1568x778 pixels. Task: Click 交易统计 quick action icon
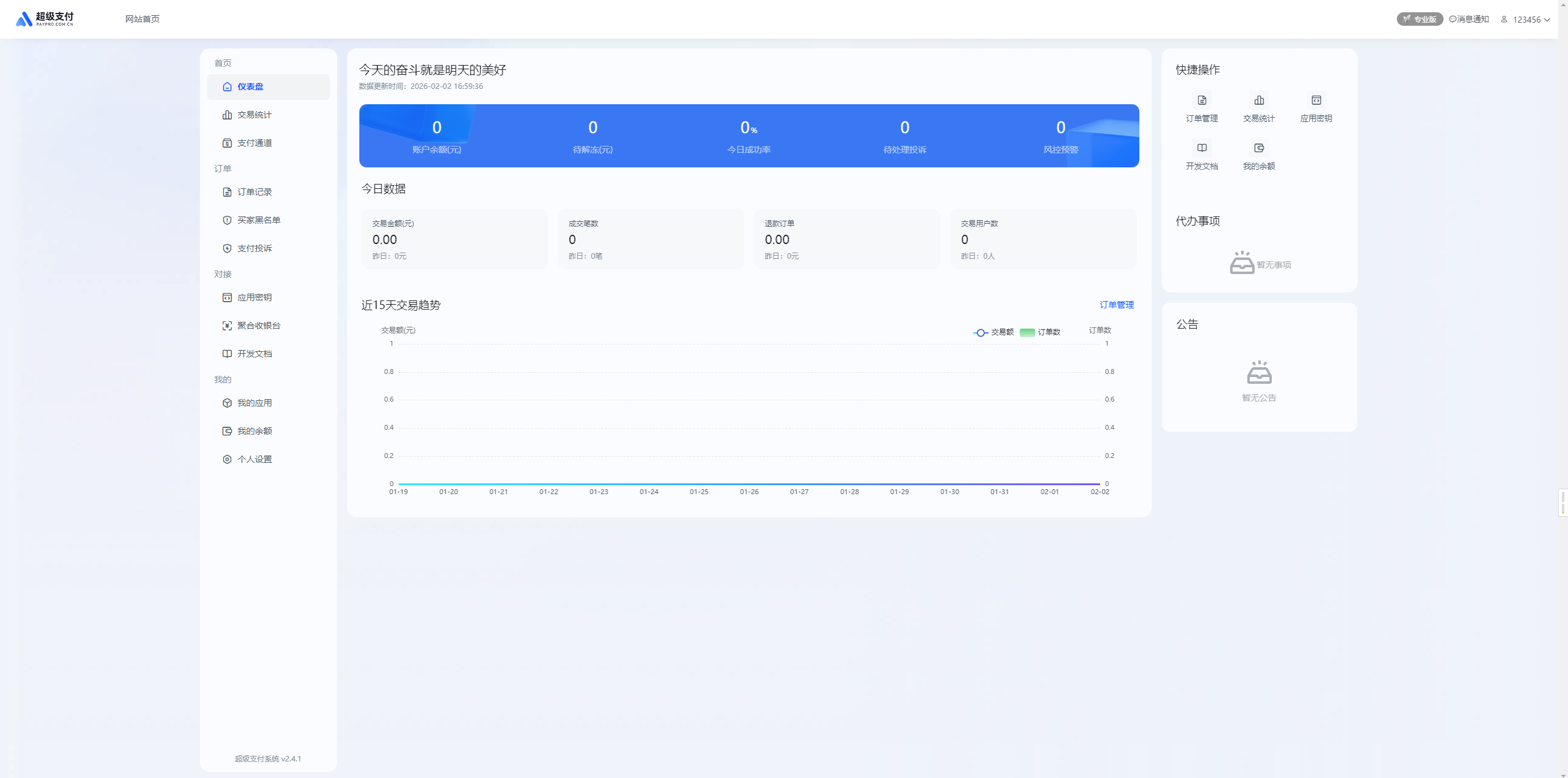coord(1258,101)
